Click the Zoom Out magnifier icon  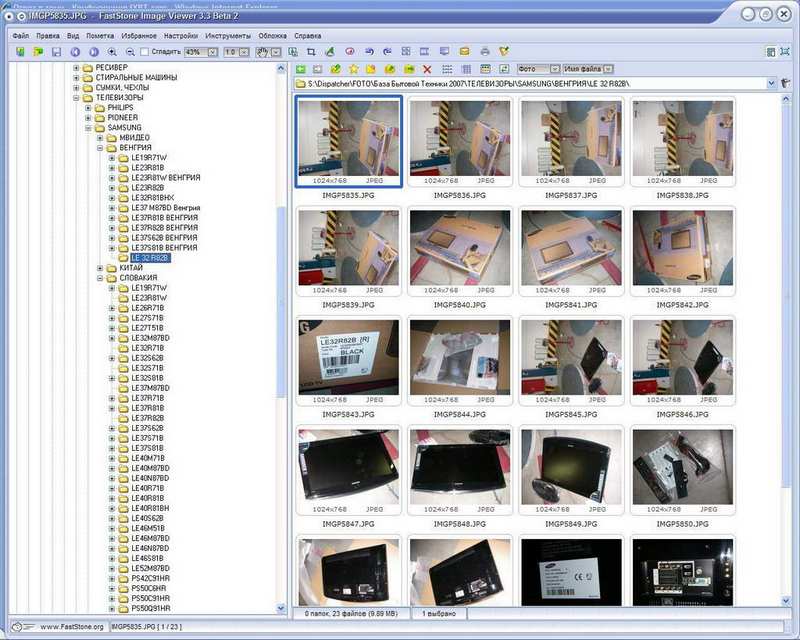(130, 51)
